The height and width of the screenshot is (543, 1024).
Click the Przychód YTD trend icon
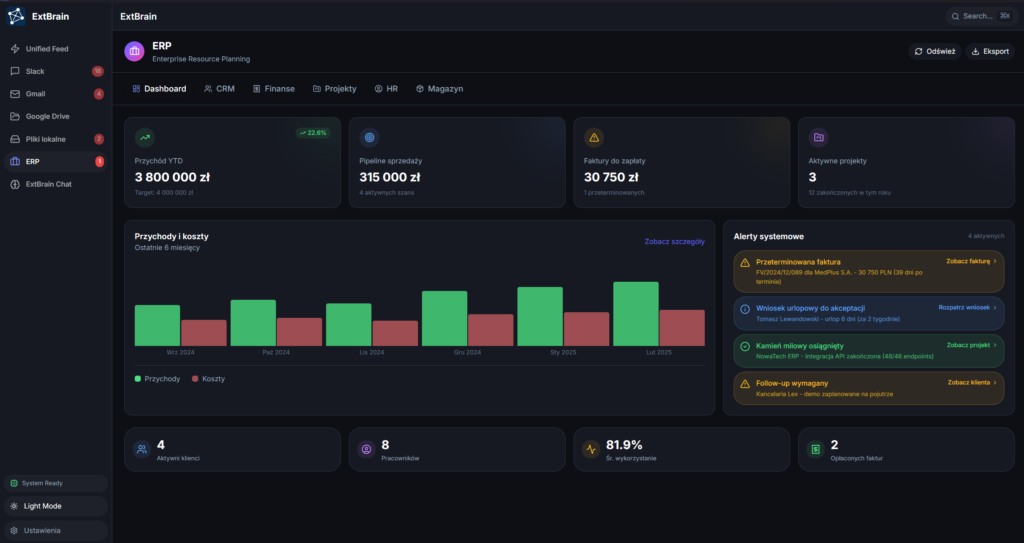point(145,137)
